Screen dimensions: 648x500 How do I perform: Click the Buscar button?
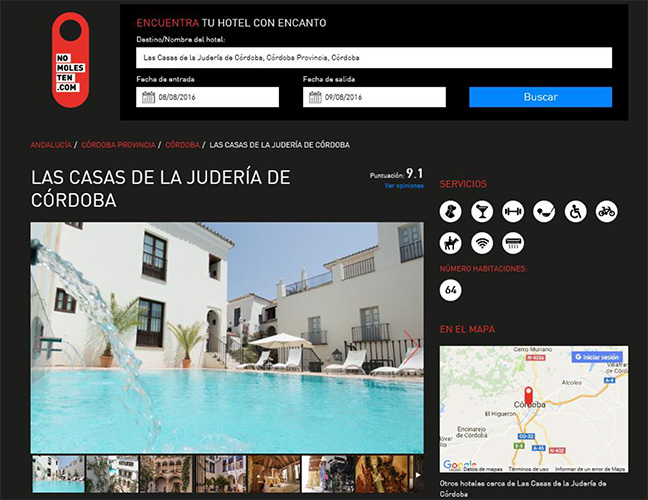tap(541, 97)
